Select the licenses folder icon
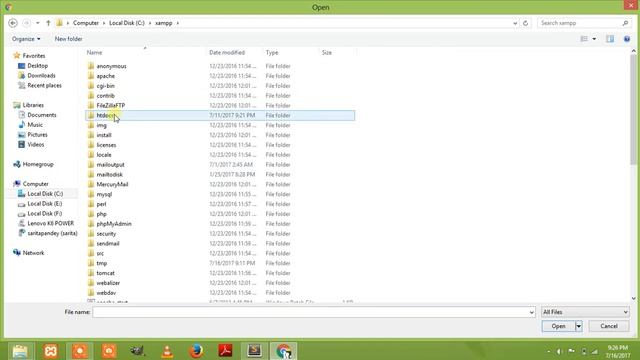This screenshot has height=360, width=640. coord(91,144)
